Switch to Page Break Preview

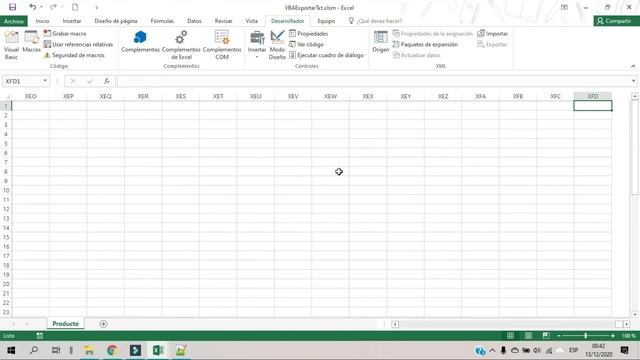pos(546,336)
